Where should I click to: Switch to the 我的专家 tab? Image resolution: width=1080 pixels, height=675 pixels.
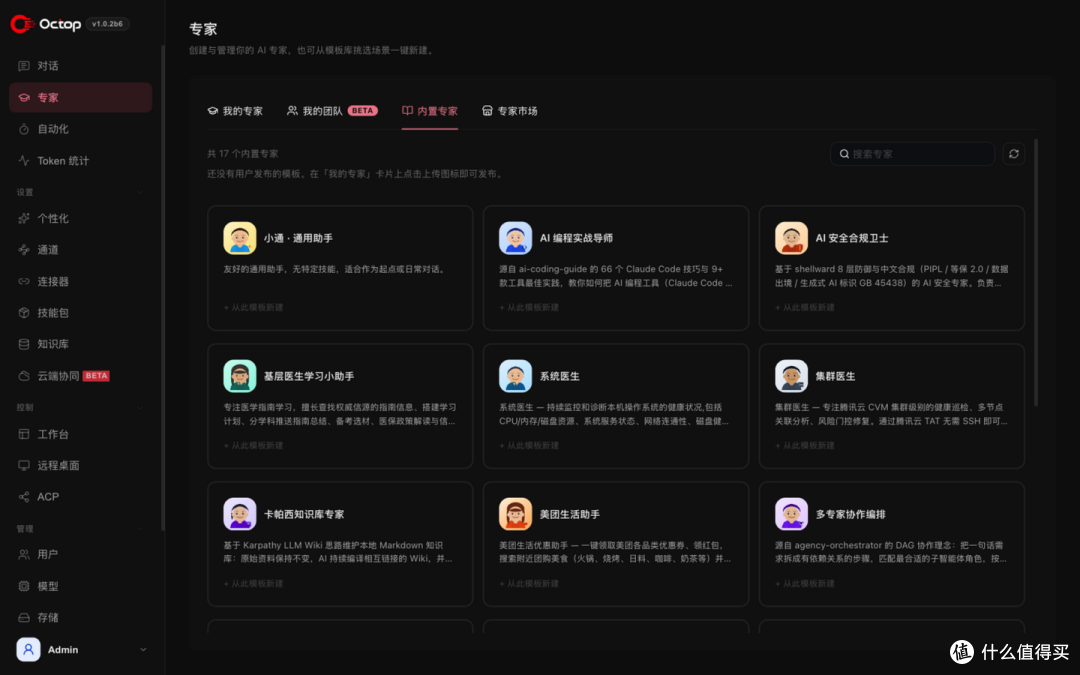click(235, 111)
